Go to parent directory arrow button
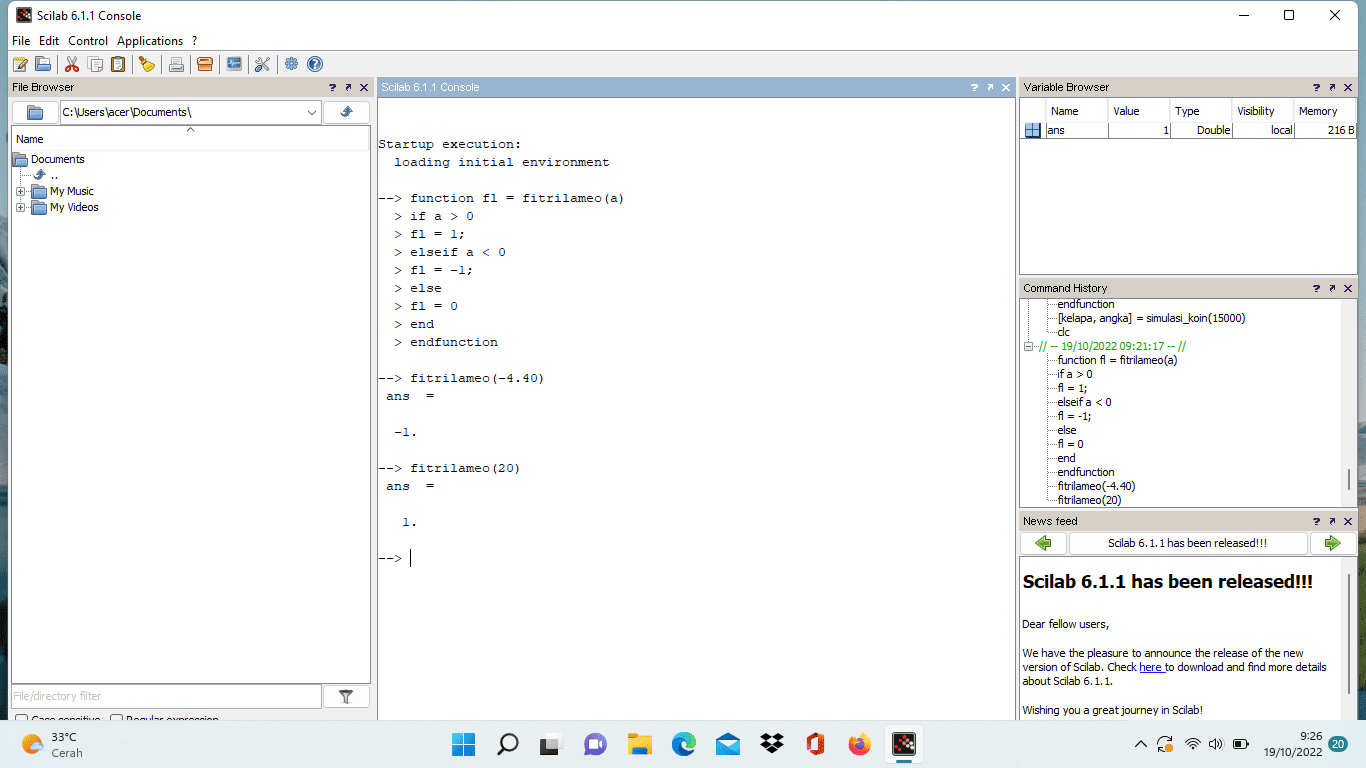 tap(347, 112)
